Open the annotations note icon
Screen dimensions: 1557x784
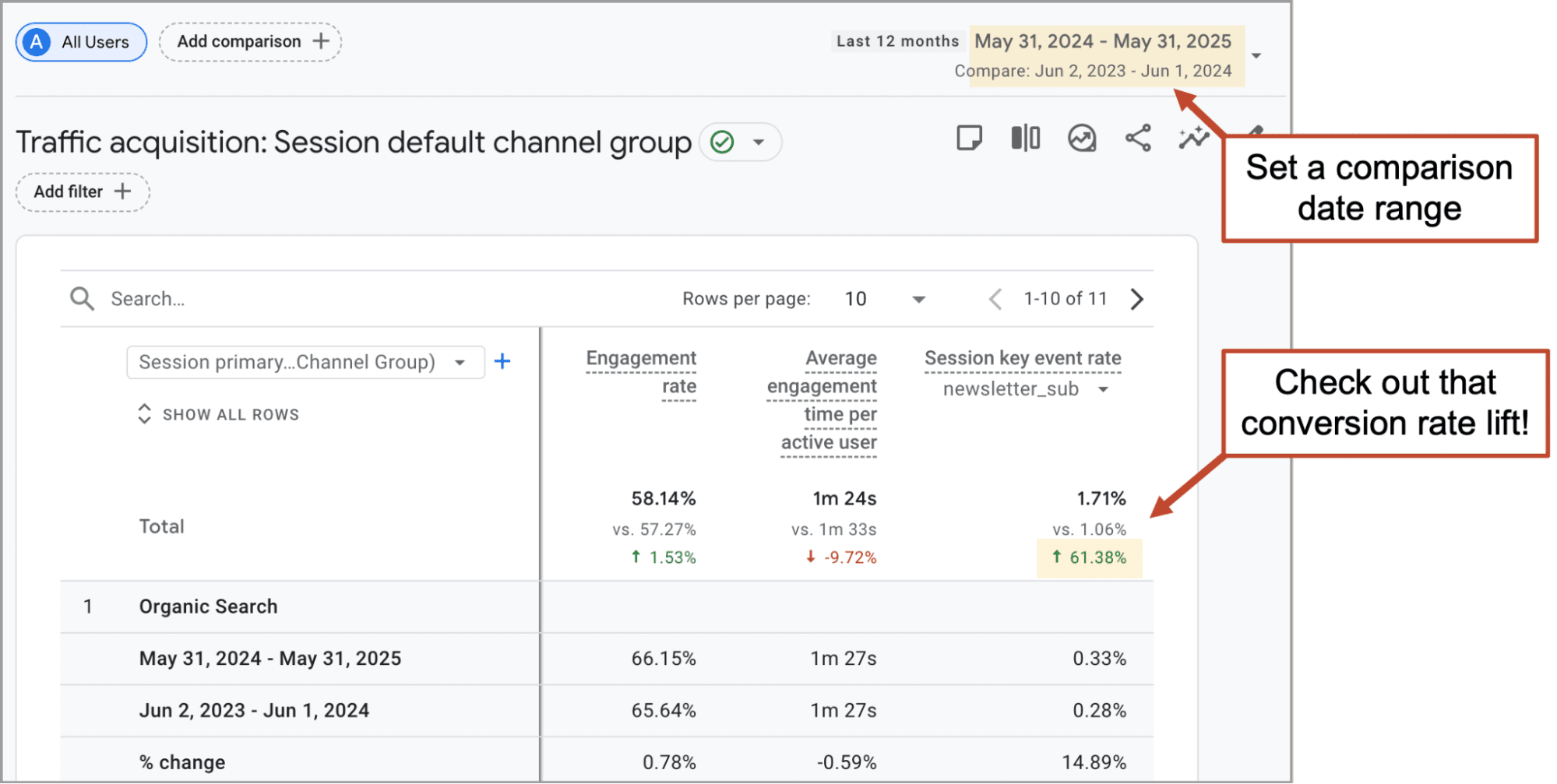[x=969, y=139]
